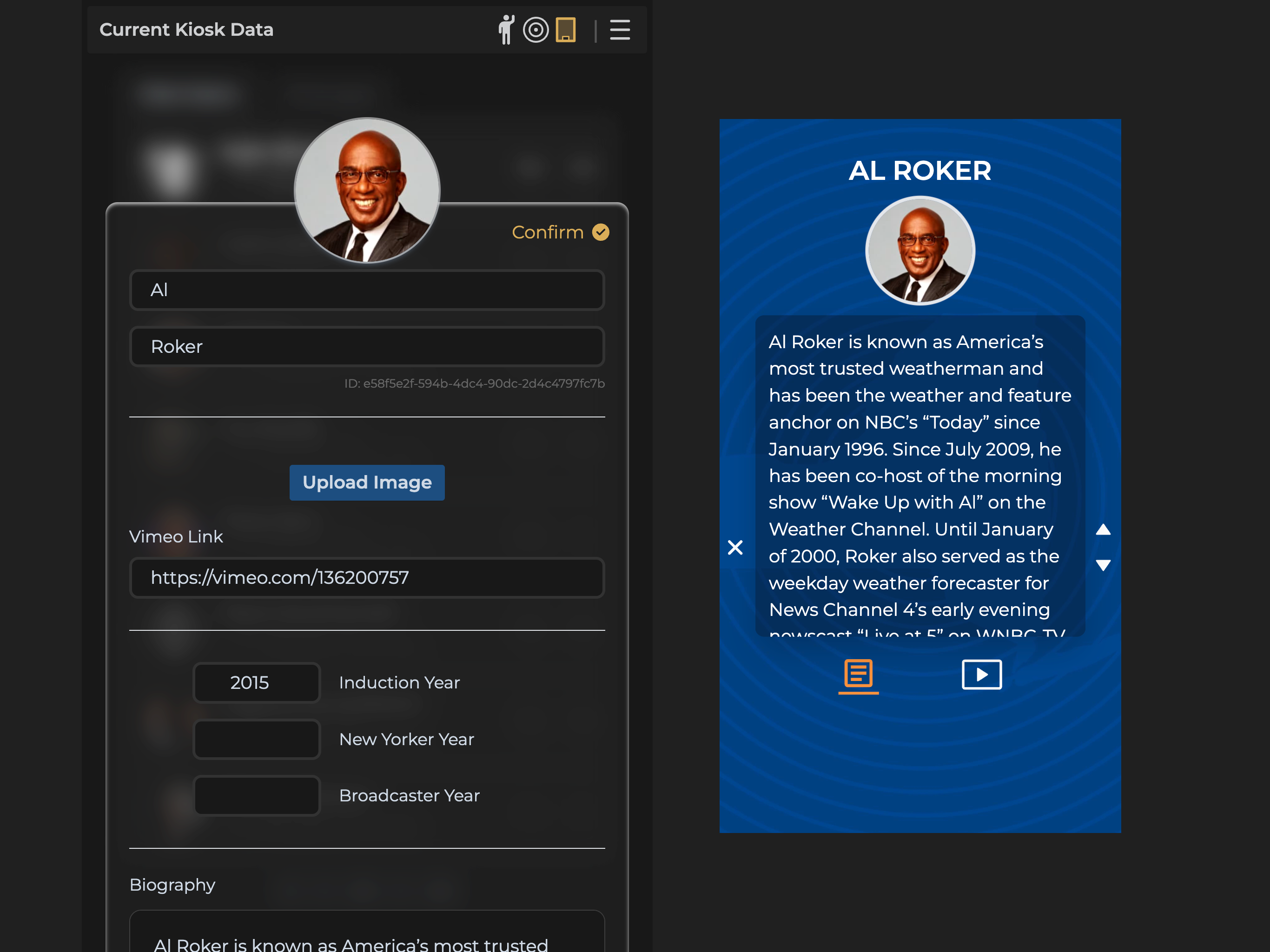Click the standing person icon in header
The width and height of the screenshot is (1270, 952).
506,30
